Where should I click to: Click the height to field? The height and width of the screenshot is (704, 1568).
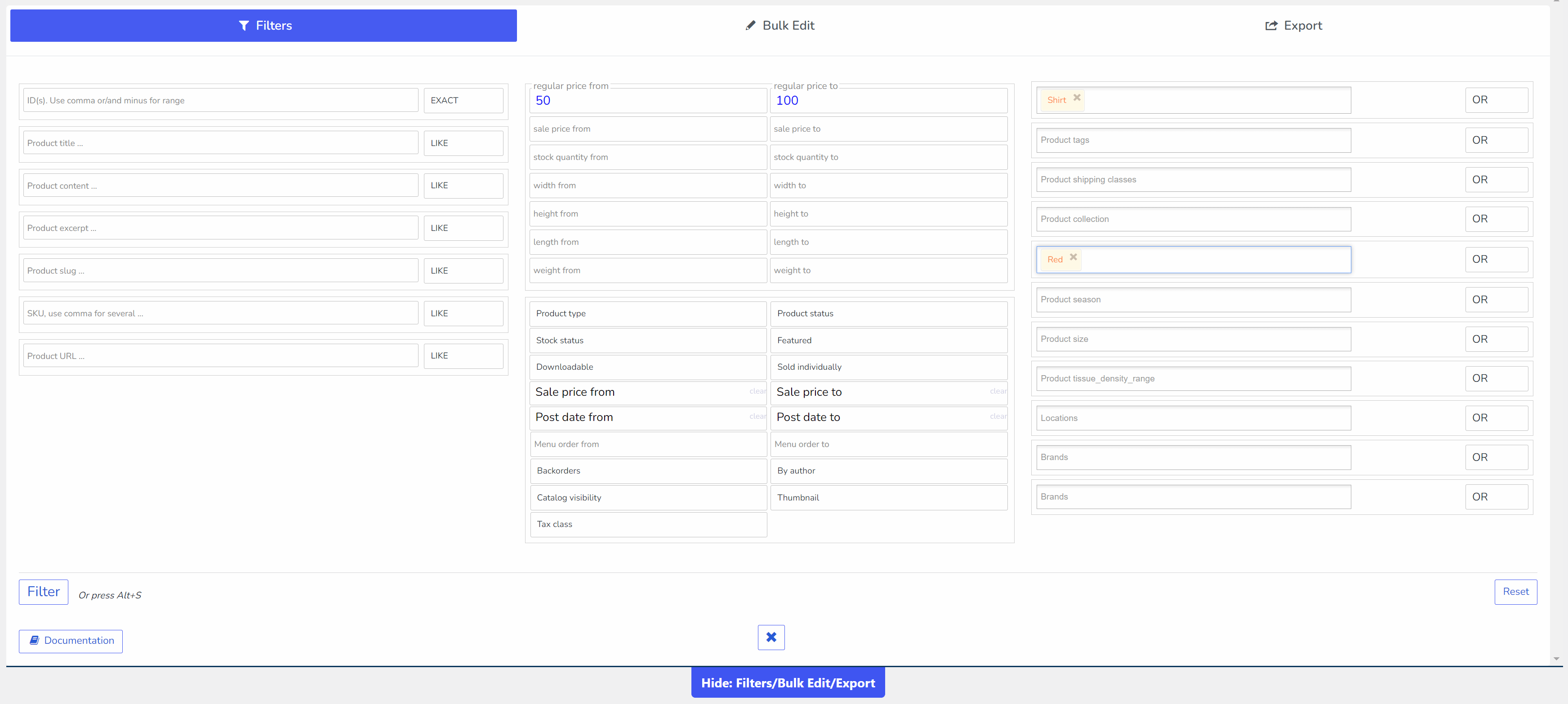[889, 213]
